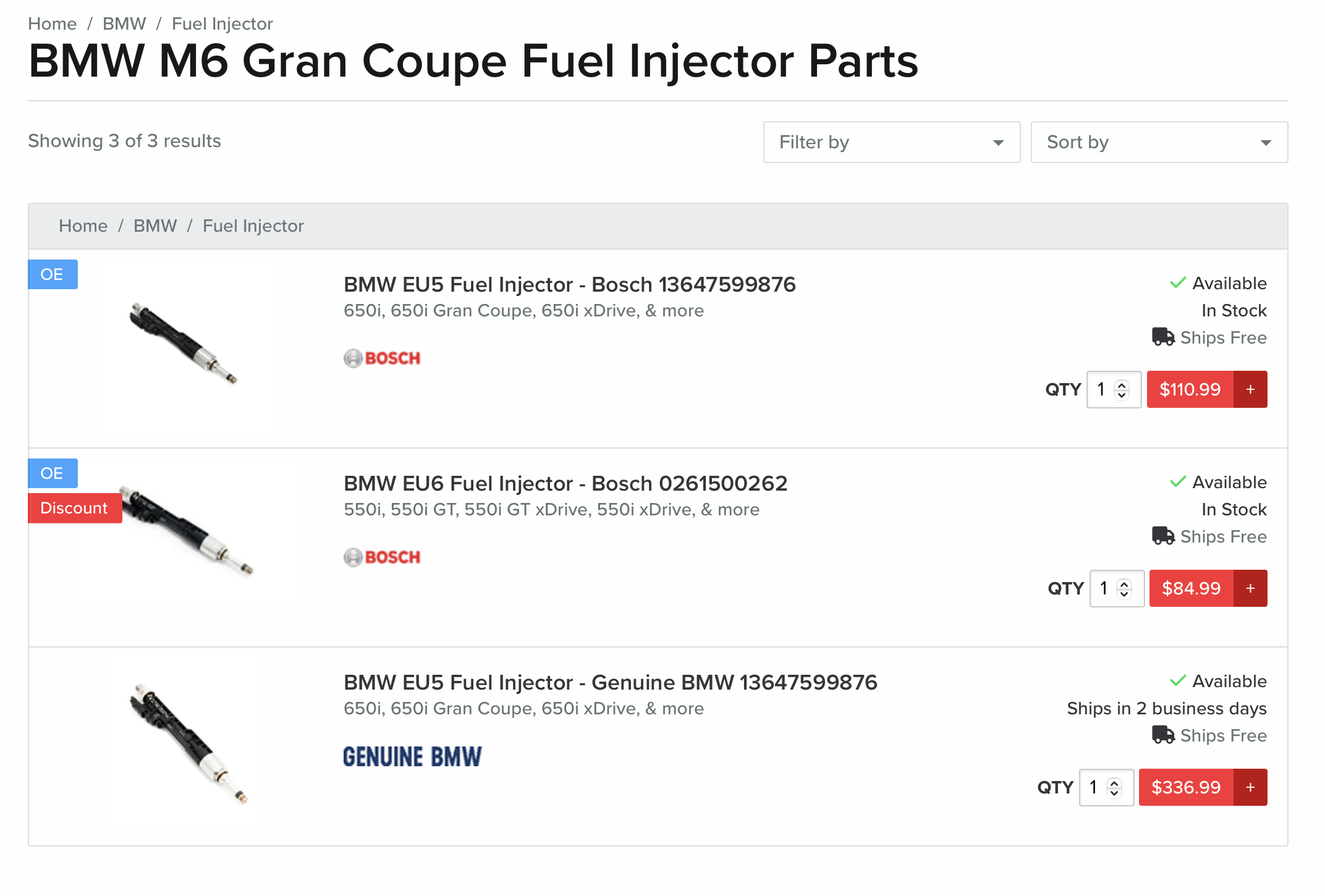Click the blue OE badge on first product

pos(53,274)
